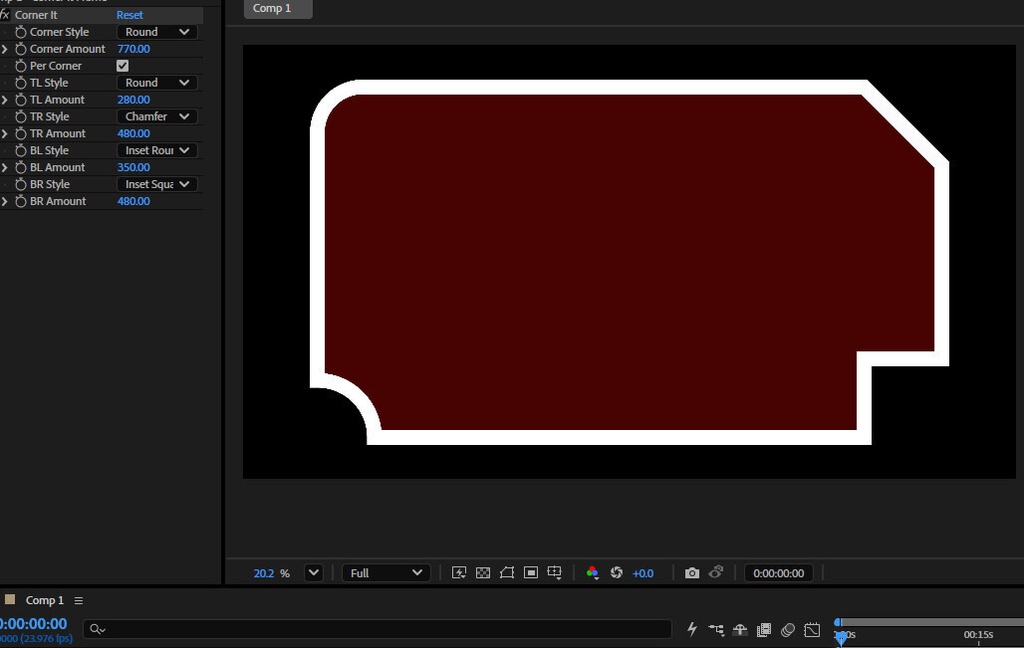Toggle Corner Amount stopwatch
The height and width of the screenshot is (648, 1024).
21,49
